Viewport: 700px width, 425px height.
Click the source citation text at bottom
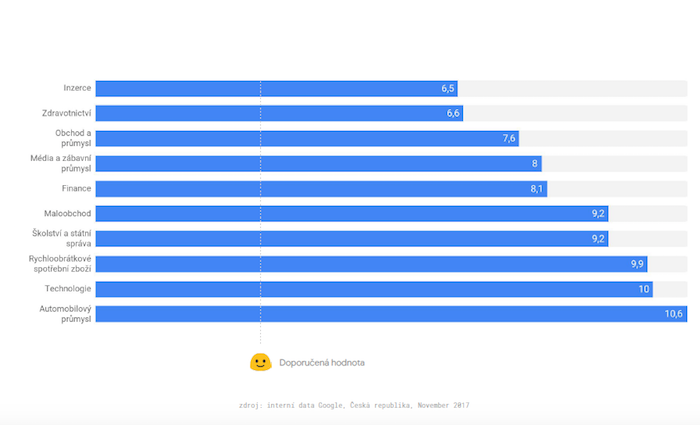tap(349, 405)
